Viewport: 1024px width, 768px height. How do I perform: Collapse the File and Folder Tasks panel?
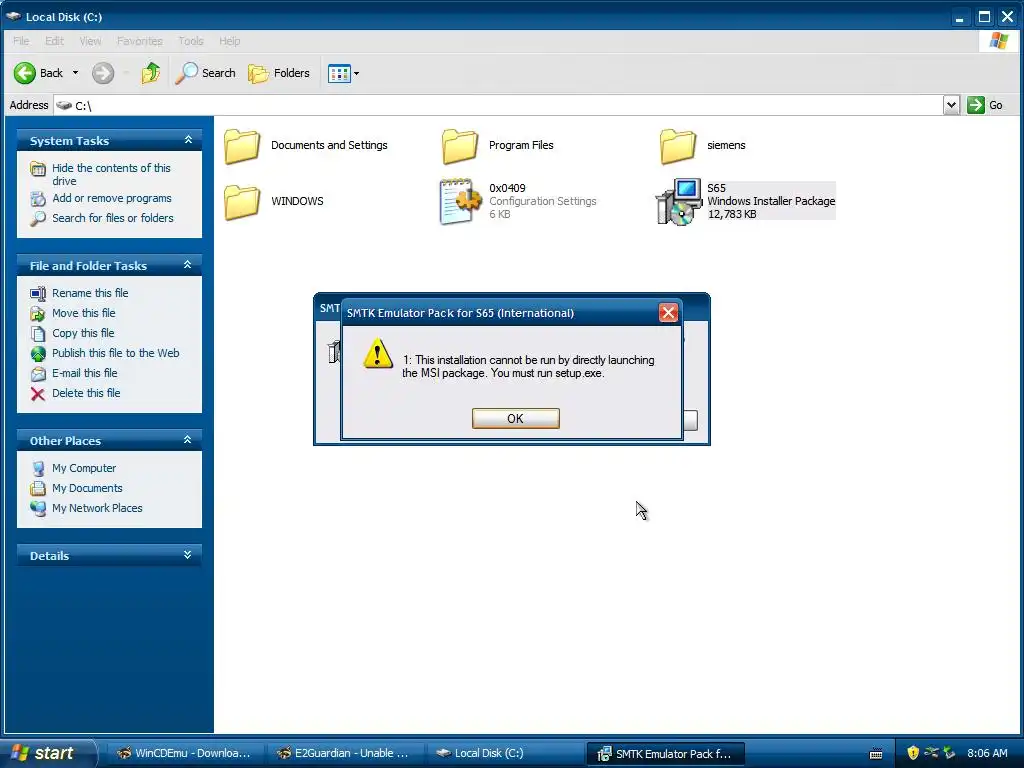(x=188, y=265)
